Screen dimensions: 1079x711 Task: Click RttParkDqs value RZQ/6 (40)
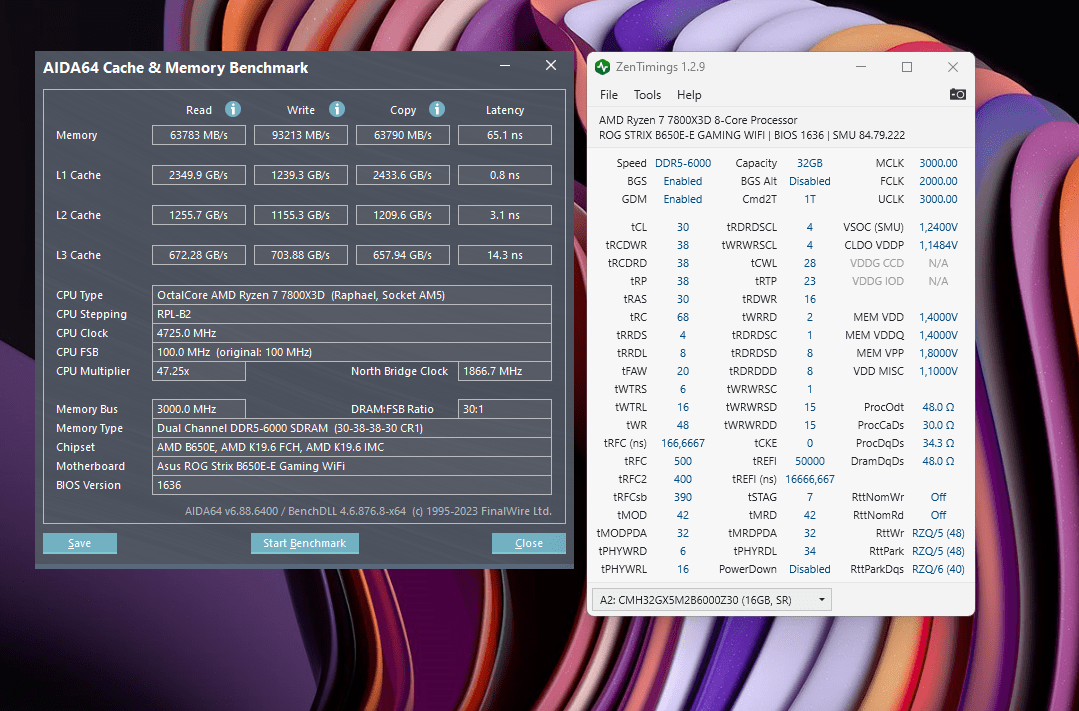pyautogui.click(x=938, y=569)
